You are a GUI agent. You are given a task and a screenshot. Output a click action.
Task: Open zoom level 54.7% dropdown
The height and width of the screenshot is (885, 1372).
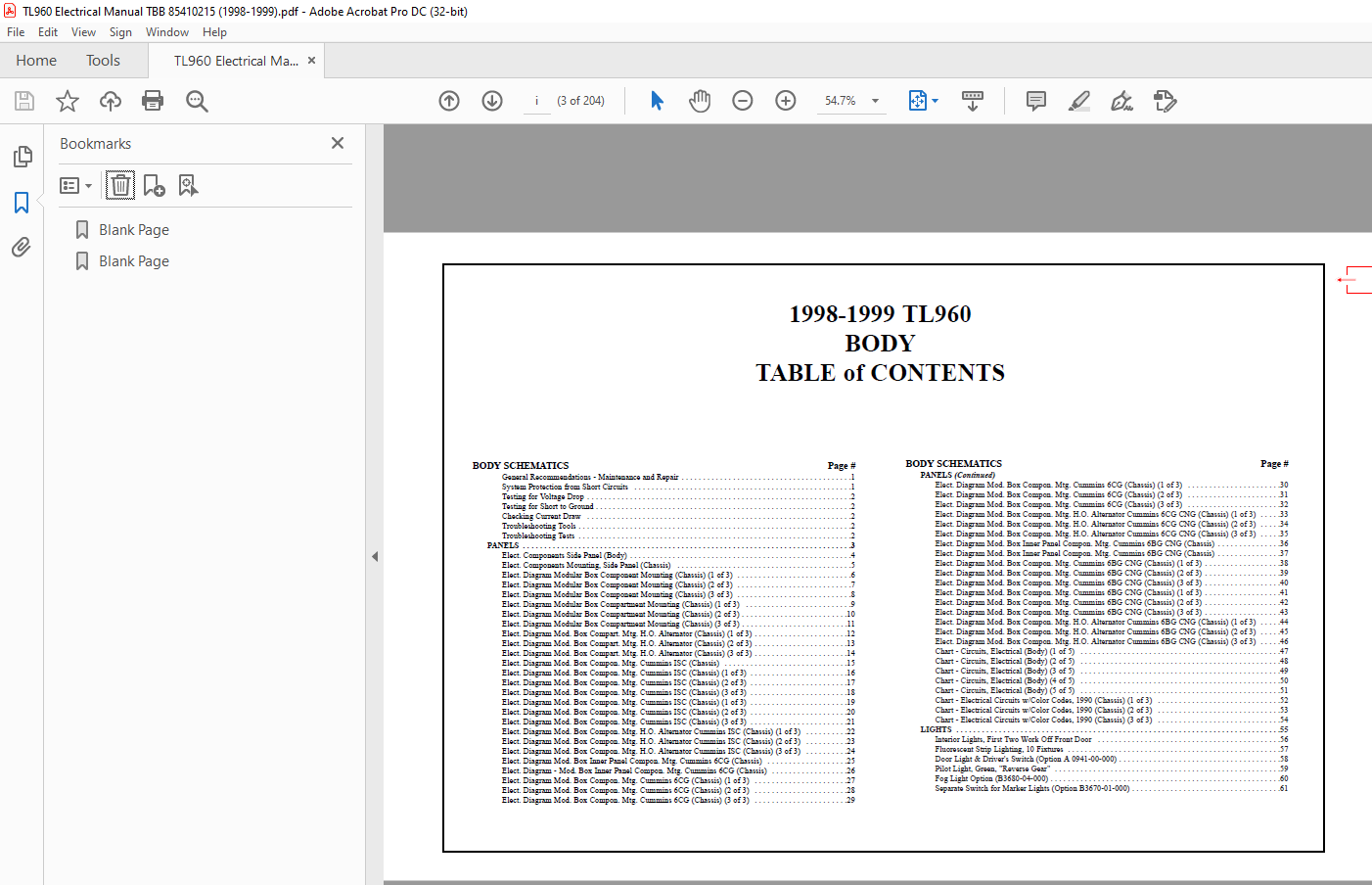point(875,101)
